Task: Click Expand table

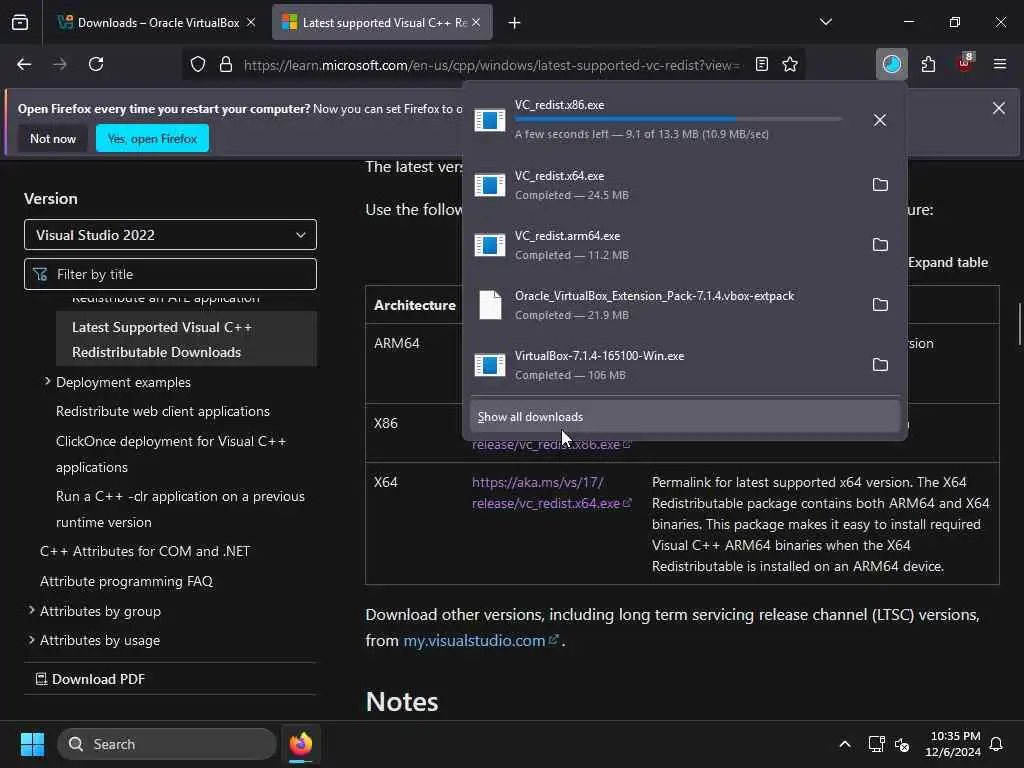Action: pyautogui.click(x=948, y=263)
